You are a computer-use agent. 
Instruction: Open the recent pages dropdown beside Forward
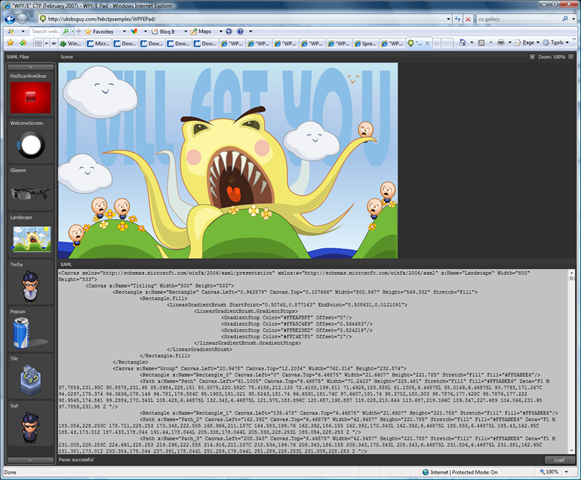(32, 19)
